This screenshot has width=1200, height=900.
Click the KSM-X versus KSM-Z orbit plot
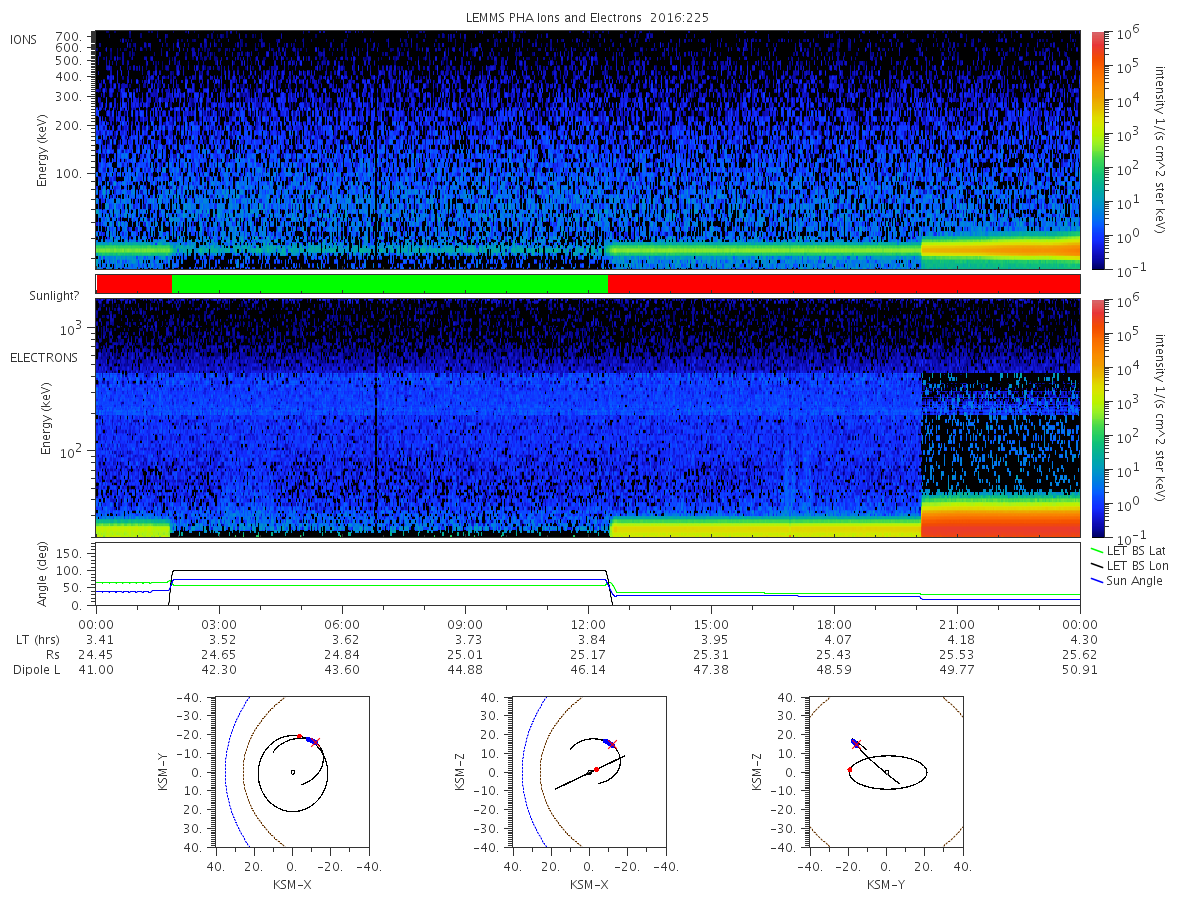pyautogui.click(x=588, y=772)
